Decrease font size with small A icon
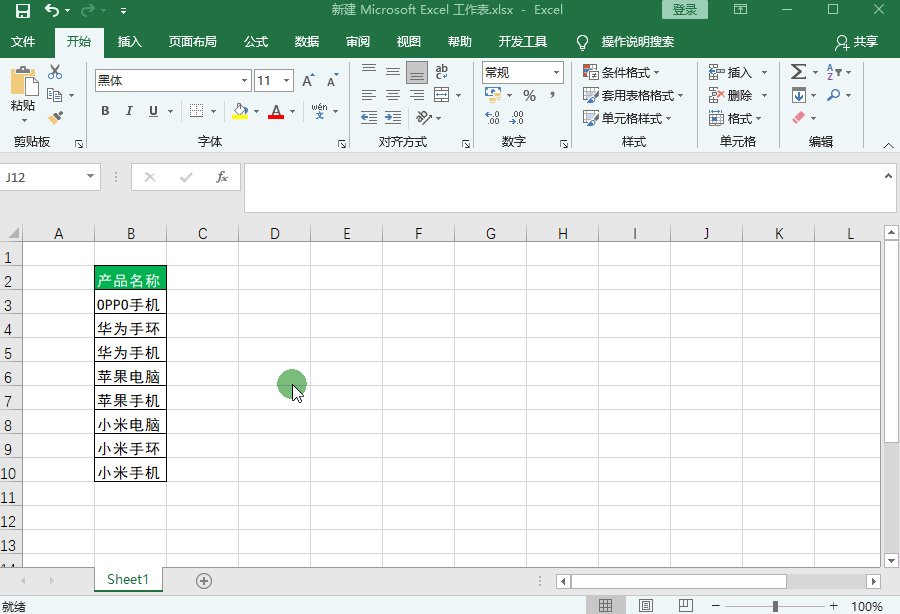The height and width of the screenshot is (614, 900). (332, 80)
